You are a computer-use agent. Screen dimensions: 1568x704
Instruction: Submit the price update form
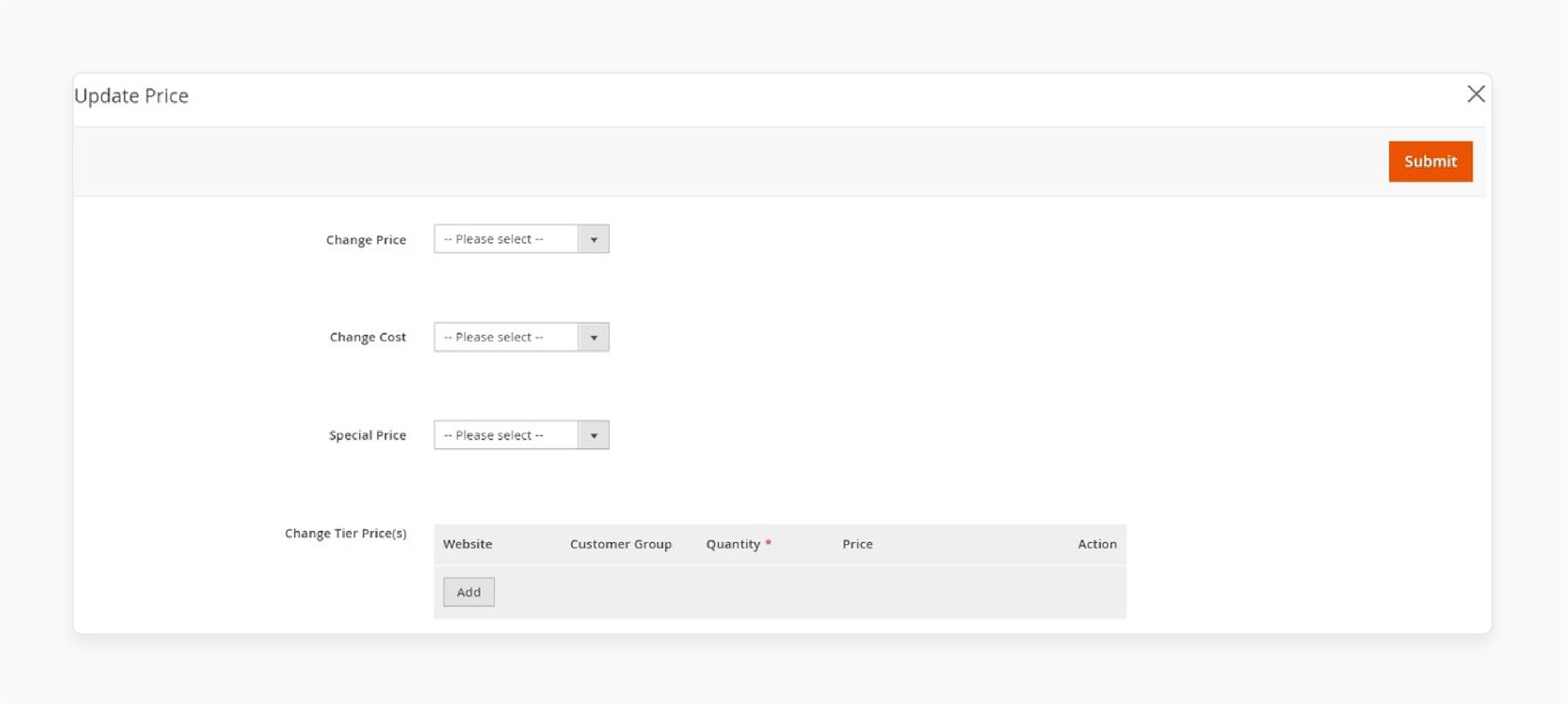(1431, 162)
